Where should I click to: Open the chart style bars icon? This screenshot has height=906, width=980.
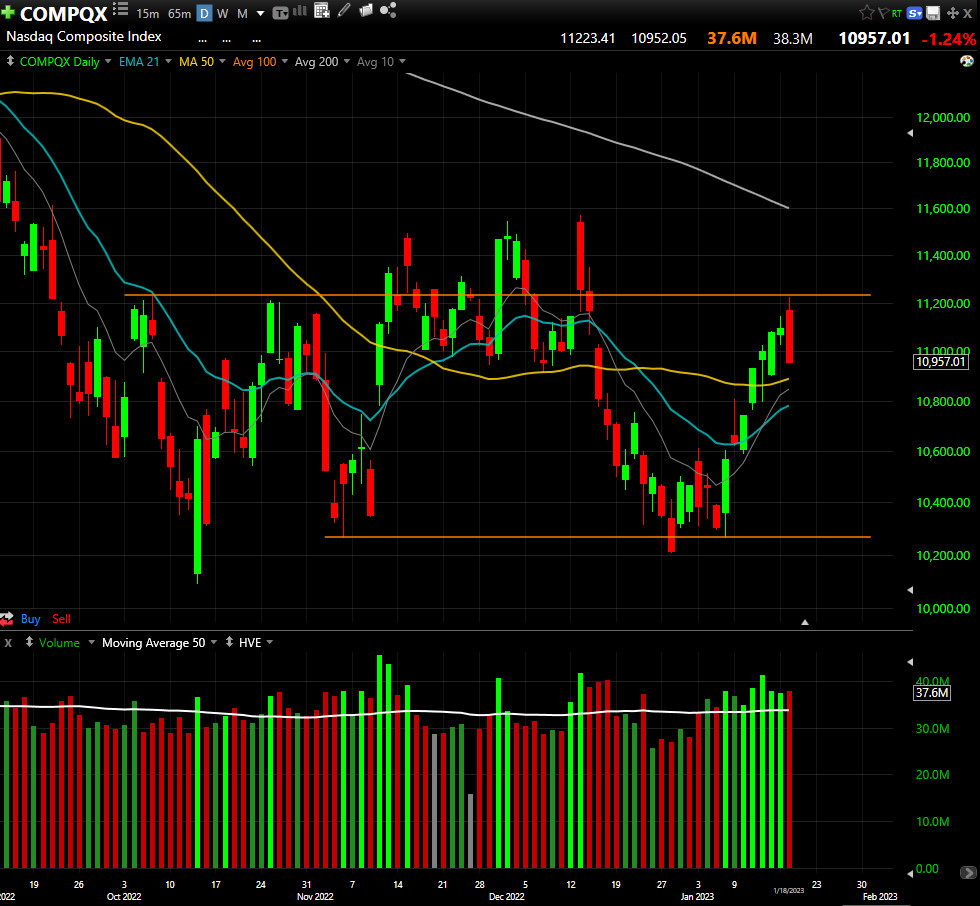click(300, 11)
